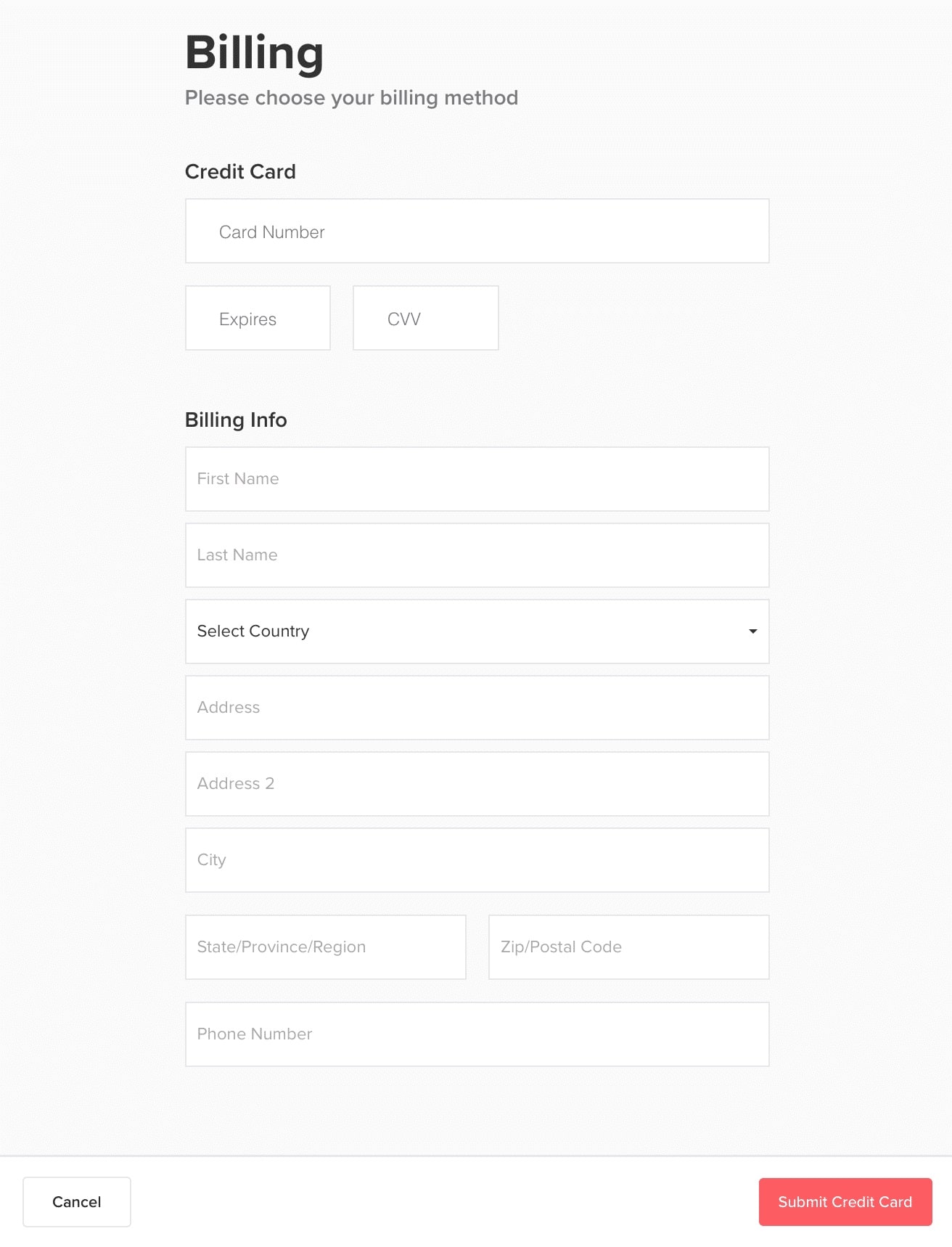Screen dimensions: 952x1247
Task: Focus the Phone Number field
Action: 477,1034
